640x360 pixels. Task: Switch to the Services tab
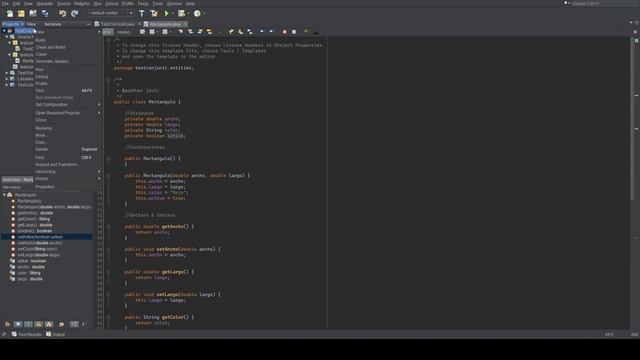pos(53,24)
